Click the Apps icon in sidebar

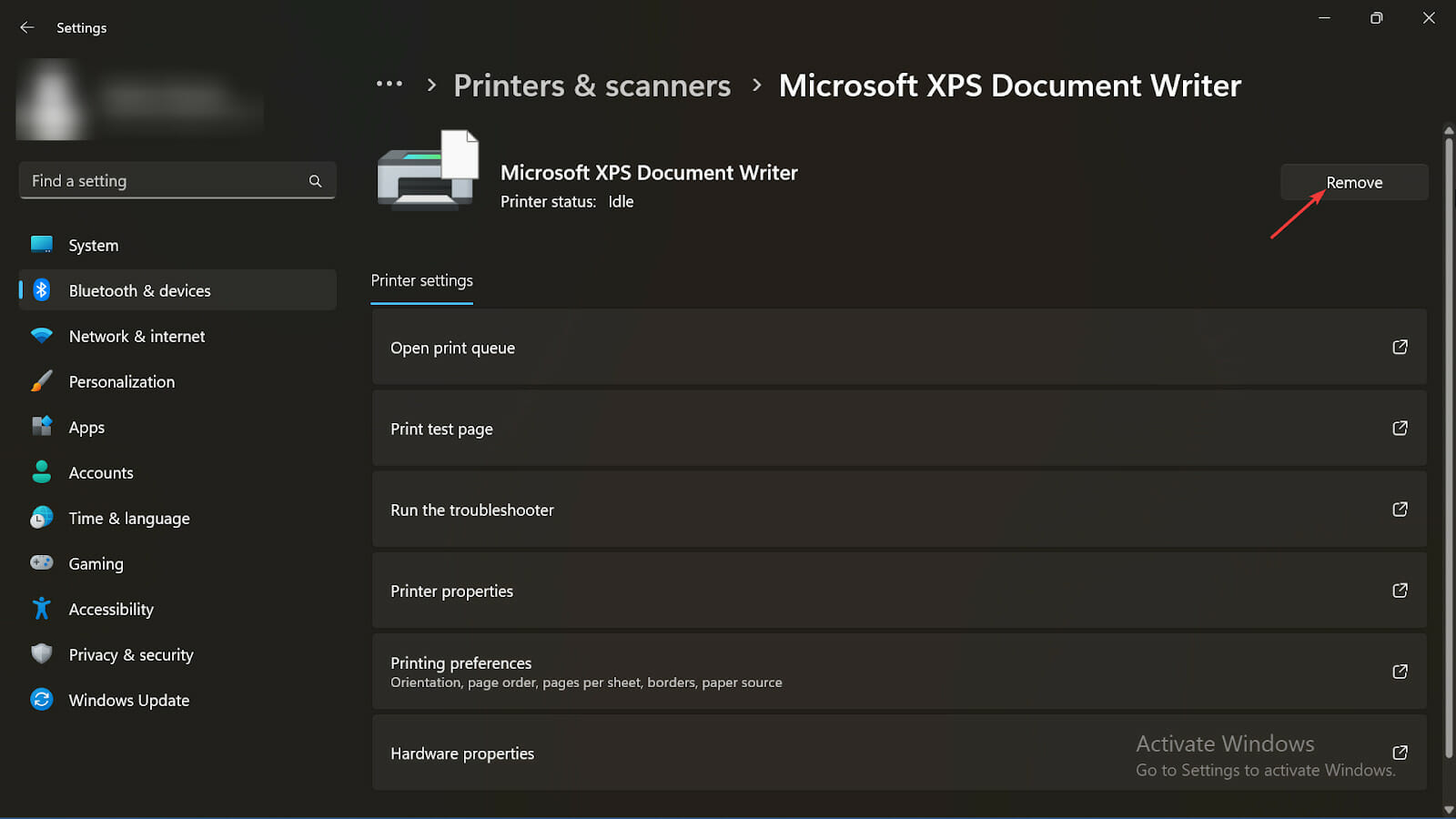click(x=41, y=426)
